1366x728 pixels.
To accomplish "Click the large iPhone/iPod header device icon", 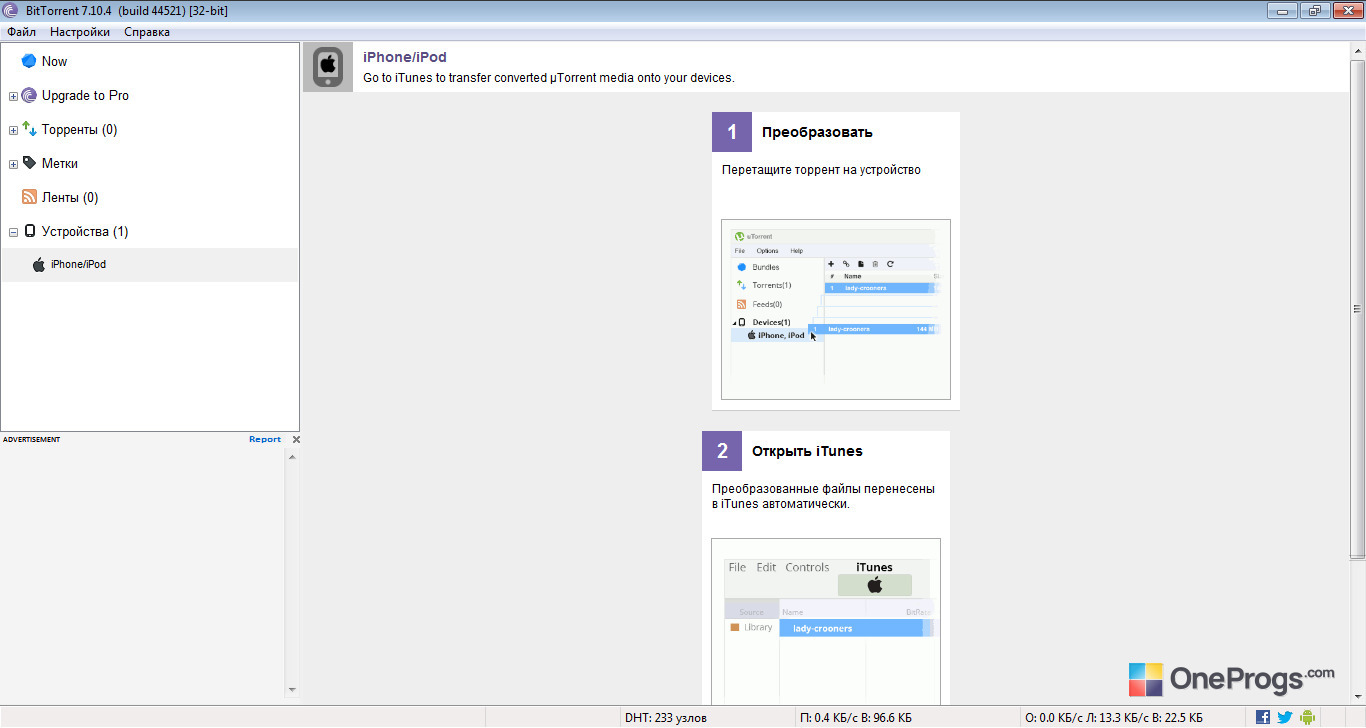I will [x=328, y=68].
